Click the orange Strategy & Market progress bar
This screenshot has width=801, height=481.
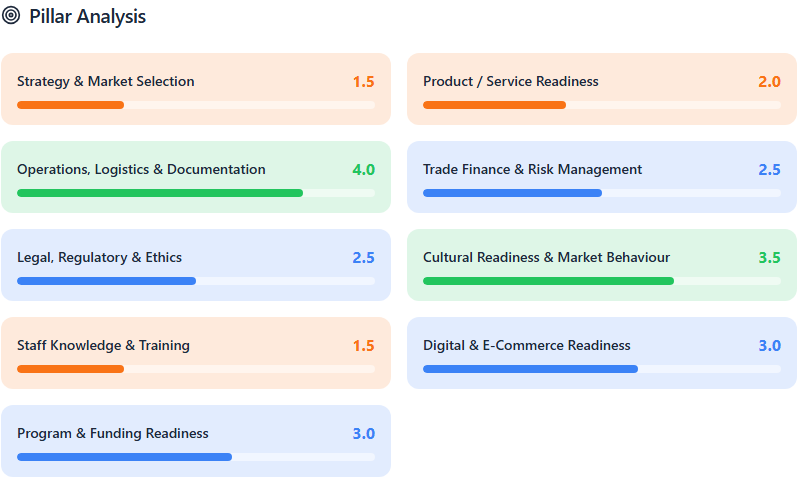pyautogui.click(x=71, y=105)
